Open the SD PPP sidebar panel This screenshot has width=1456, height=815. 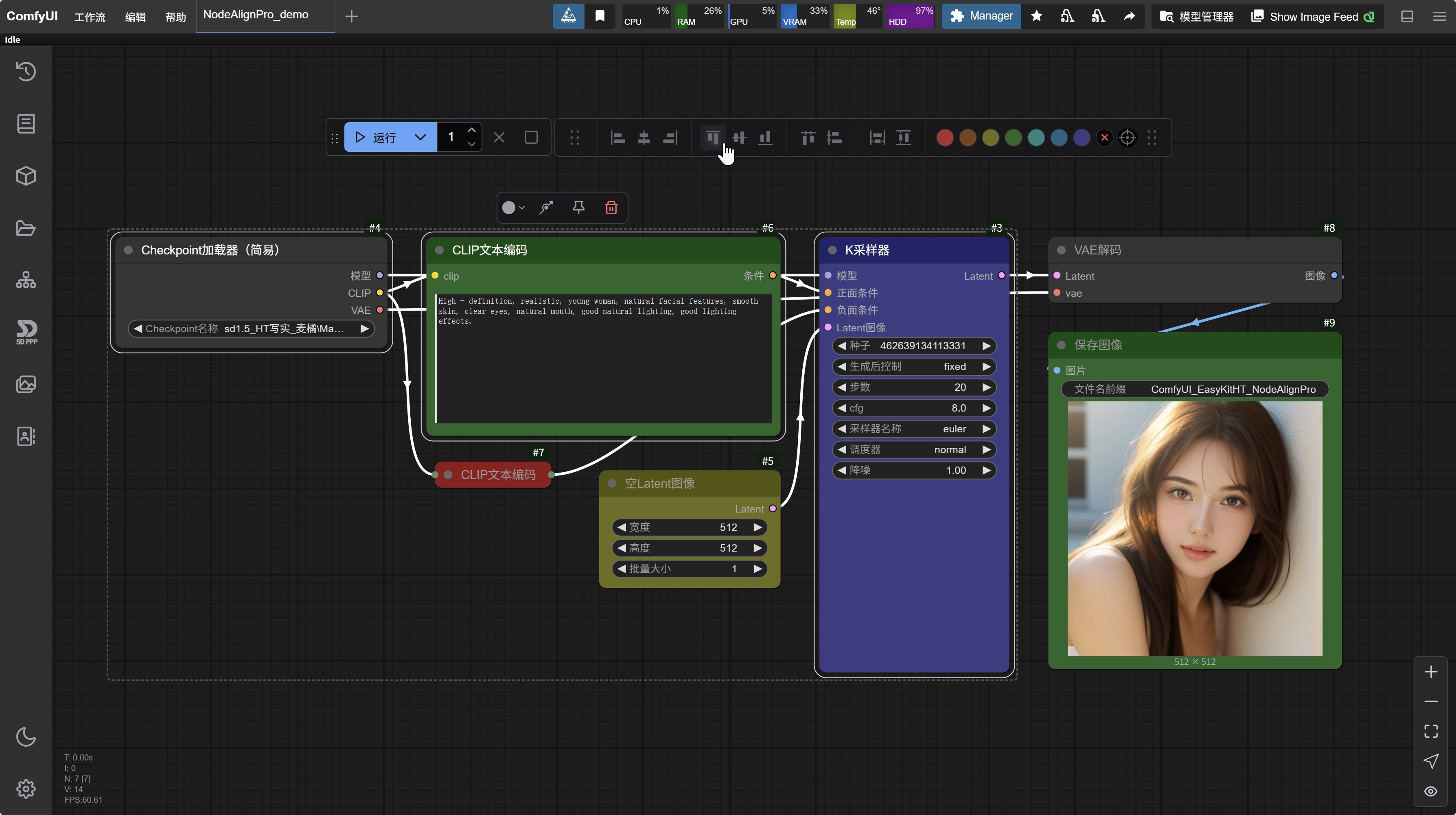point(26,332)
